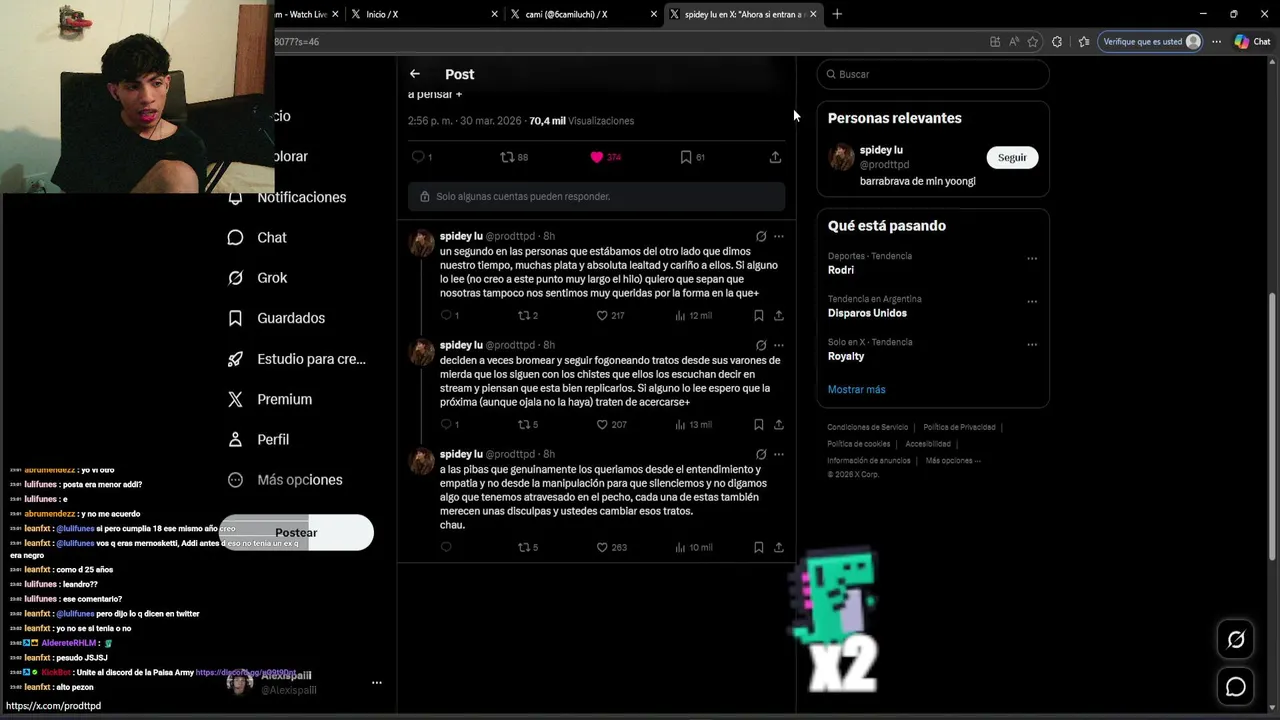This screenshot has width=1280, height=720.
Task: Open the floating Grok button
Action: pos(1236,640)
